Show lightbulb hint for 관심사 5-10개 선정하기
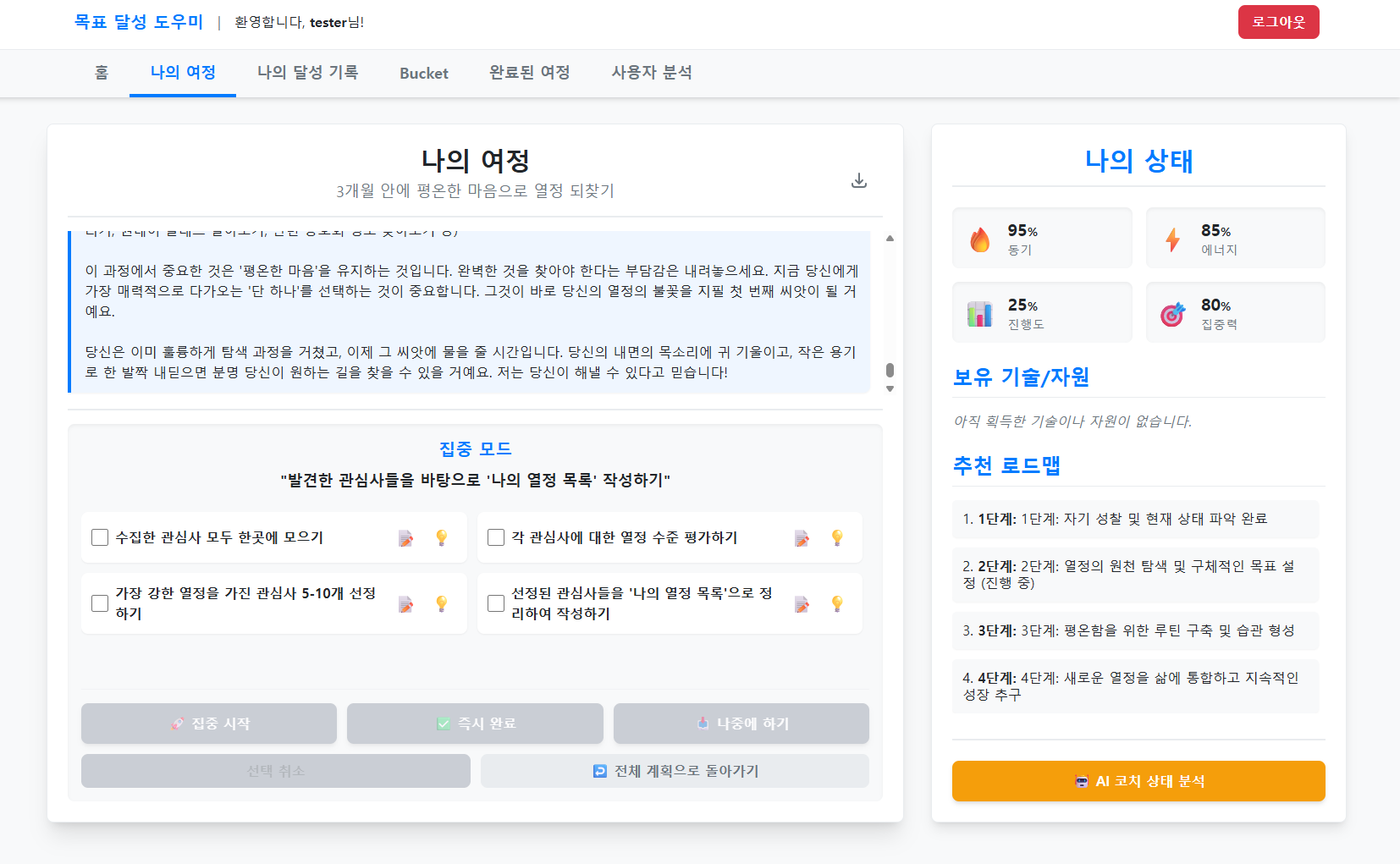The width and height of the screenshot is (1400, 864). point(441,603)
